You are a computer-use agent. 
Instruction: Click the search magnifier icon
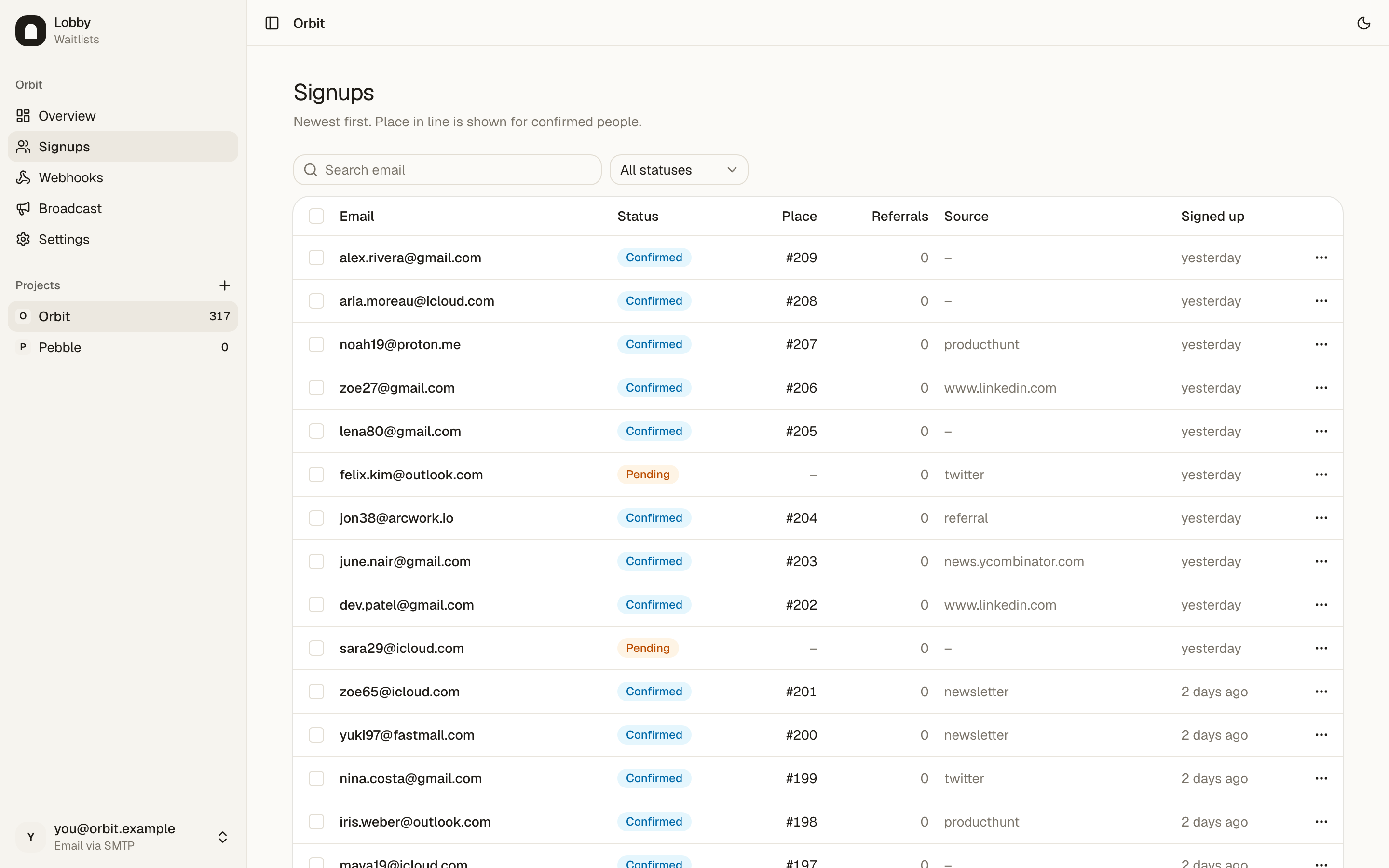point(311,170)
